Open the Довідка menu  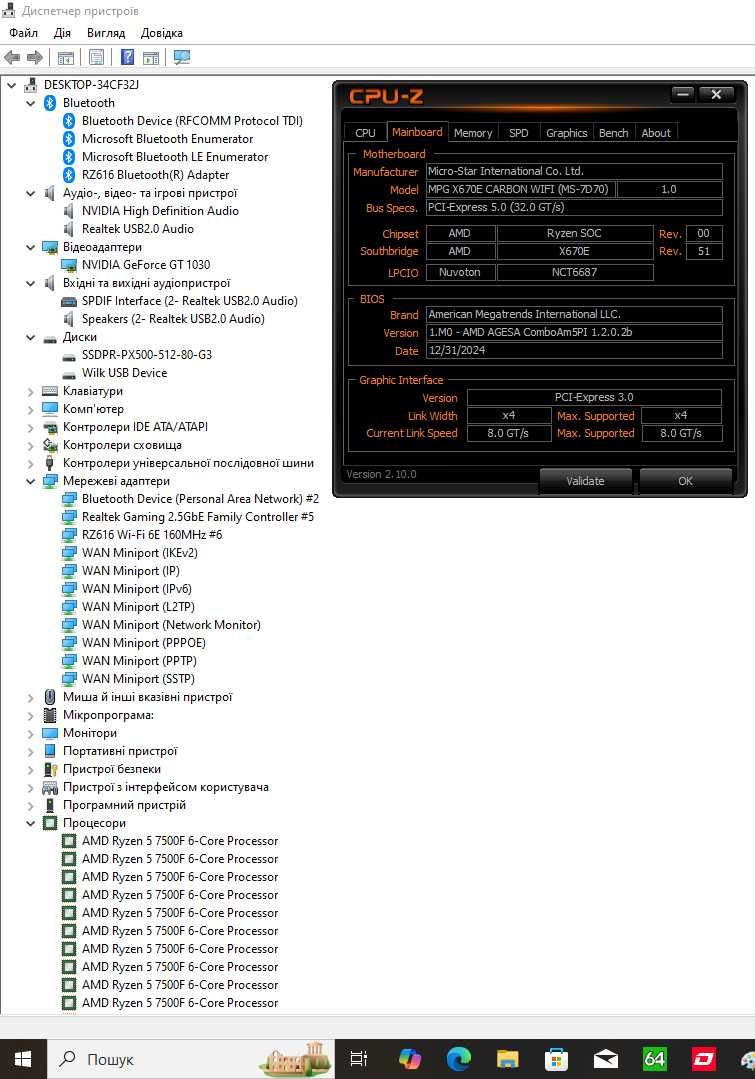(x=162, y=33)
